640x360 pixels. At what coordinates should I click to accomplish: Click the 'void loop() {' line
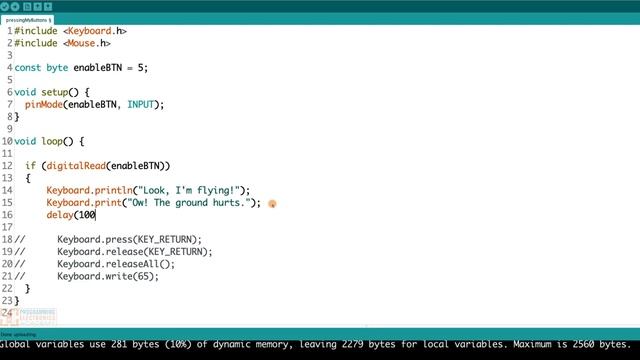tap(49, 141)
